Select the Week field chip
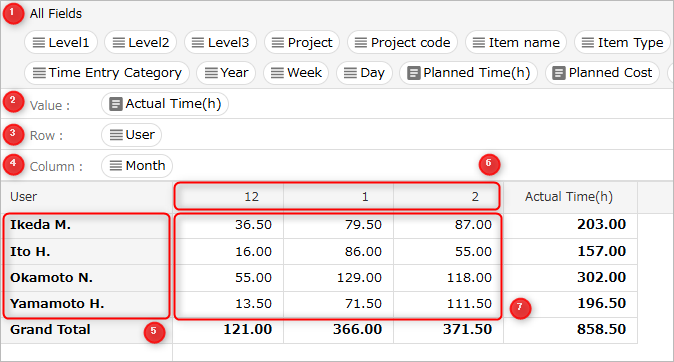Screen dimensions: 674x362 pos(296,73)
